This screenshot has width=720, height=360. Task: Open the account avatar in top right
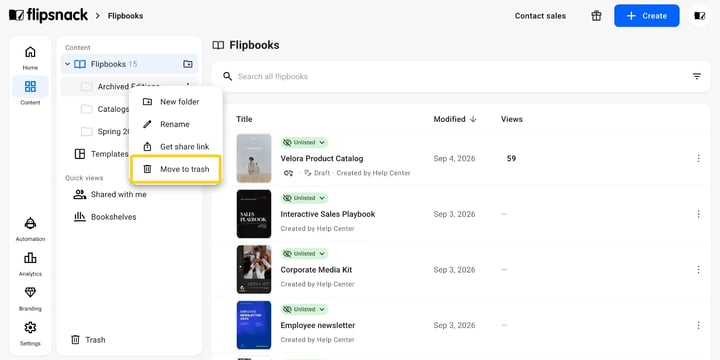[699, 16]
